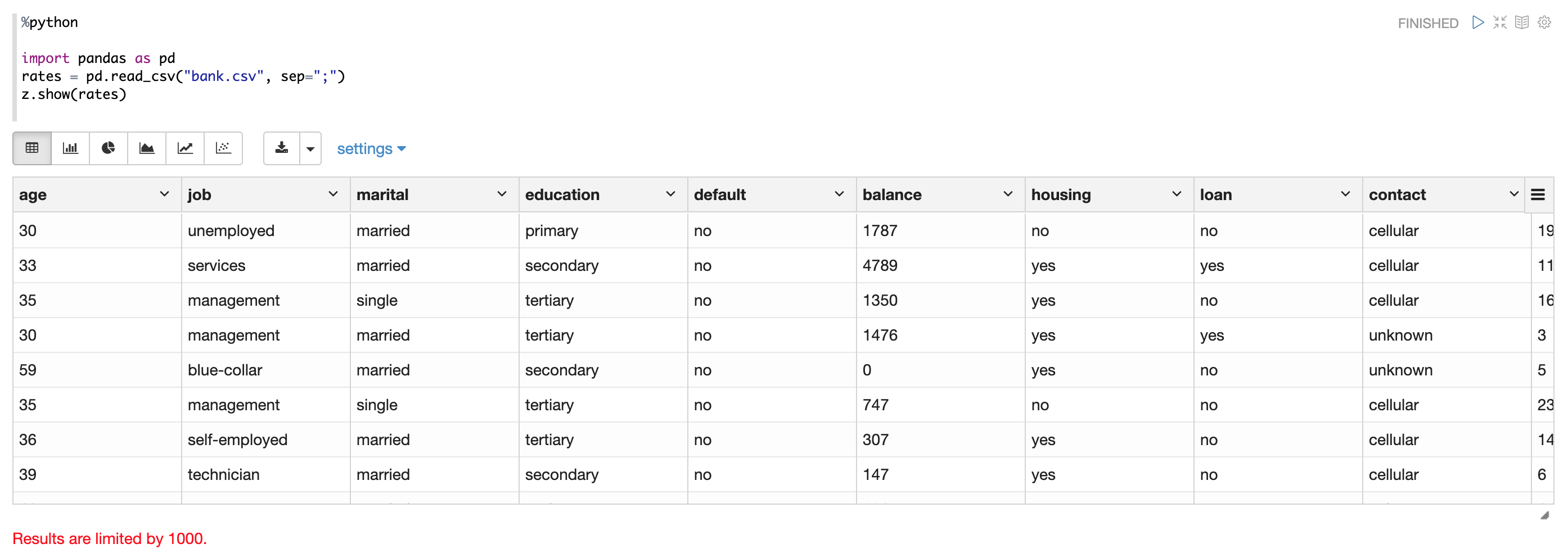Screen dimensions: 1568x553
Task: Select the pie chart visualization
Action: 109,148
